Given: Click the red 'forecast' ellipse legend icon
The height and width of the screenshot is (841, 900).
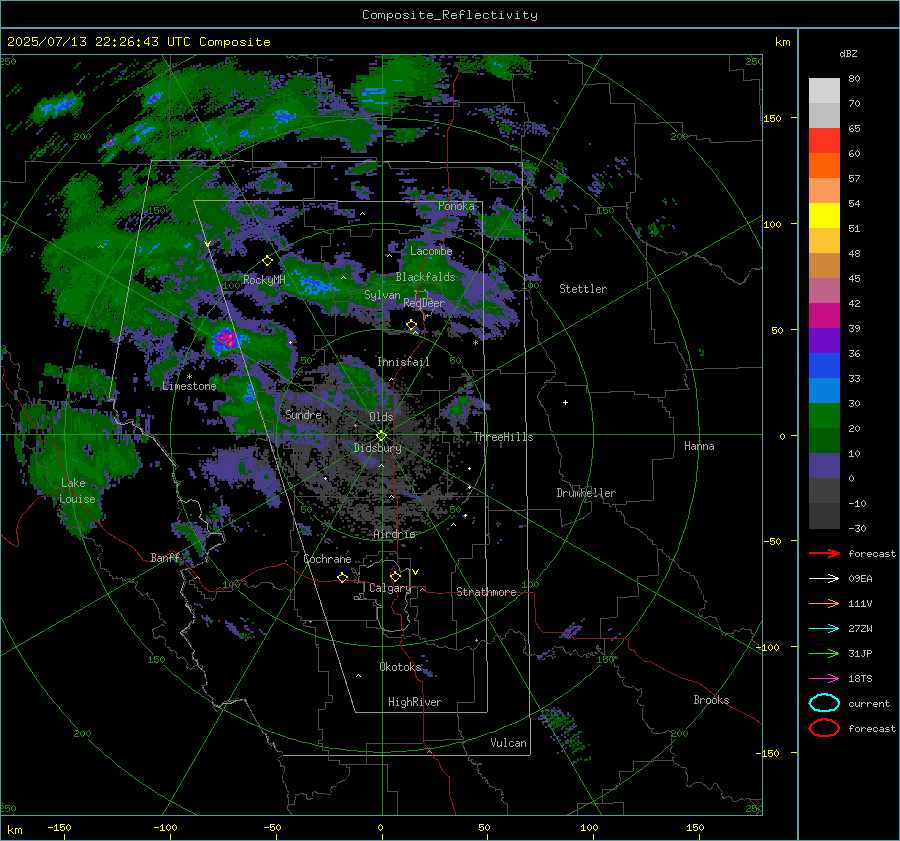Looking at the screenshot, I should [824, 728].
